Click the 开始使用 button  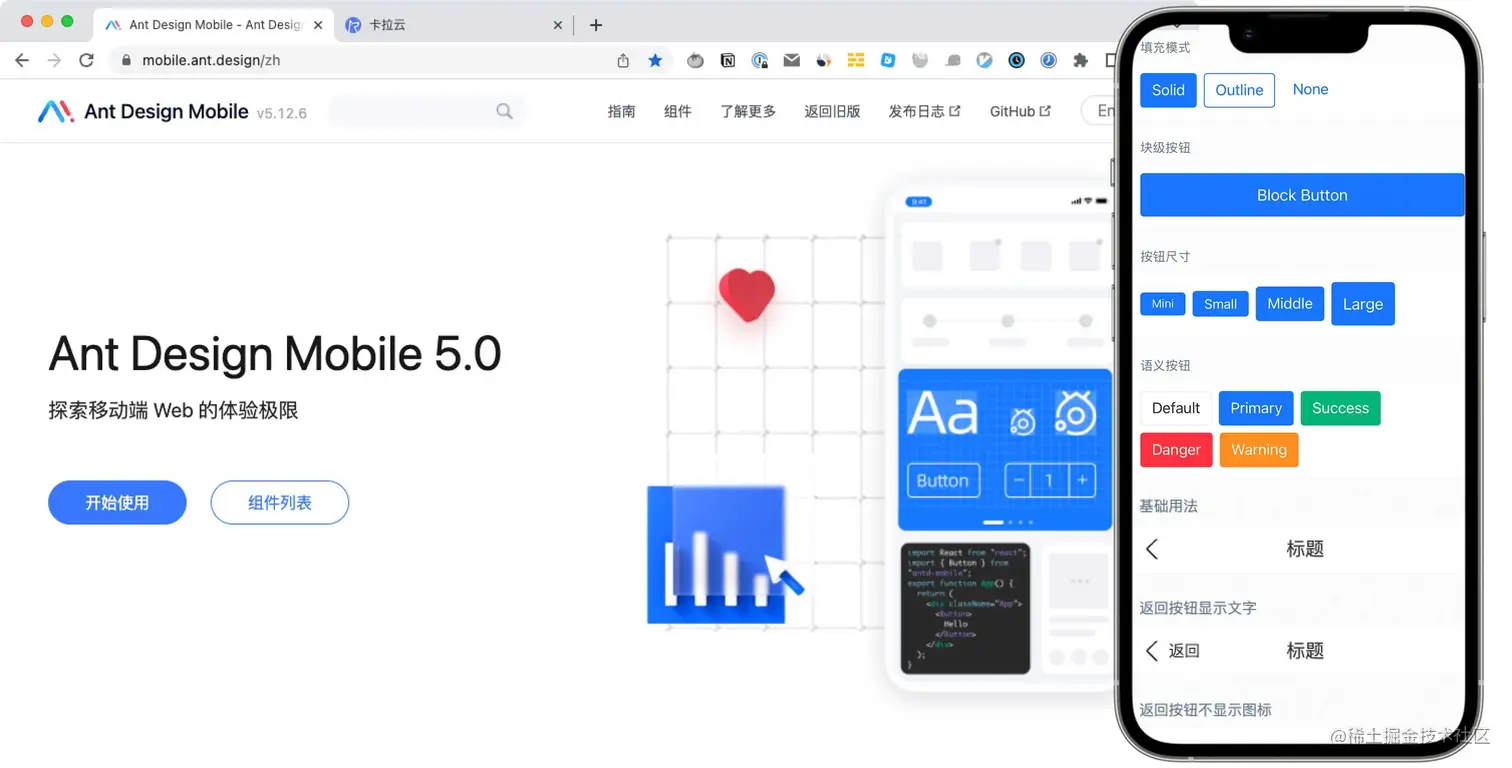tap(117, 502)
